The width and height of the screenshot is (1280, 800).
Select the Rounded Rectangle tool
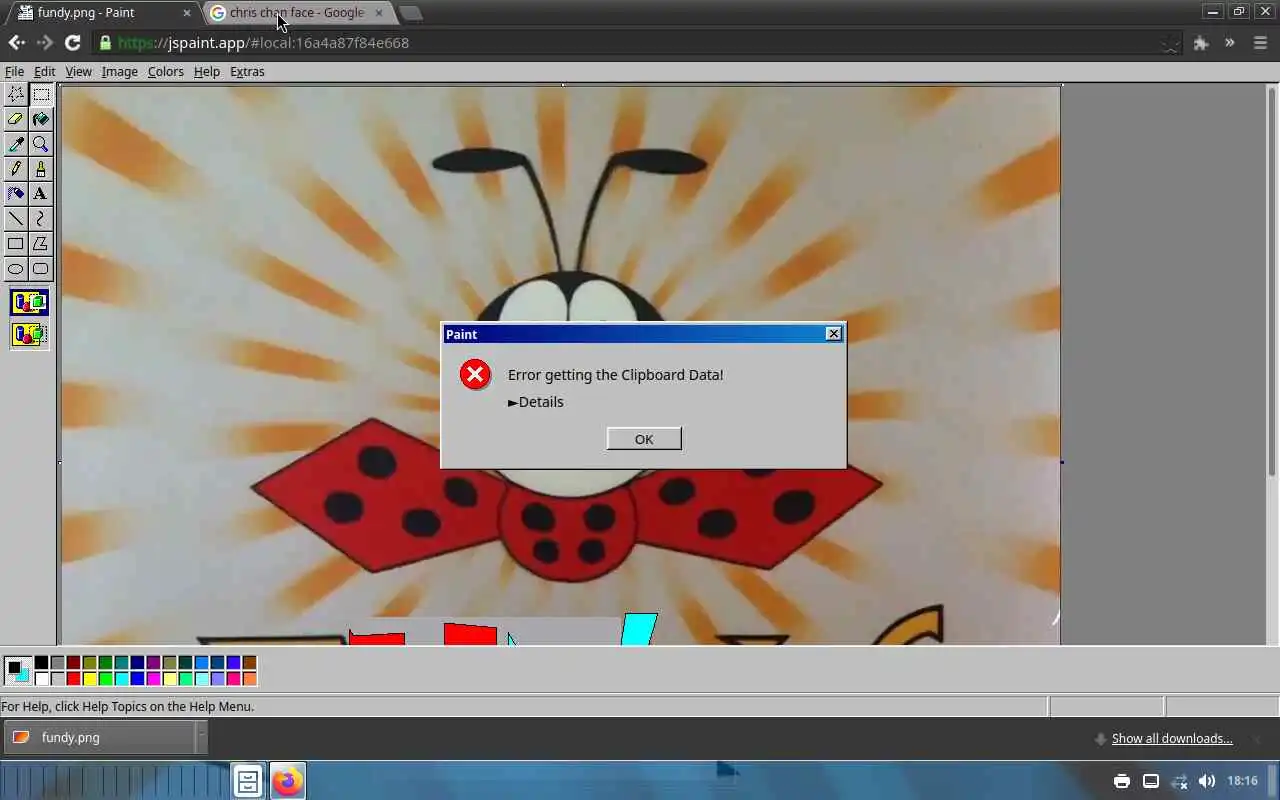41,269
